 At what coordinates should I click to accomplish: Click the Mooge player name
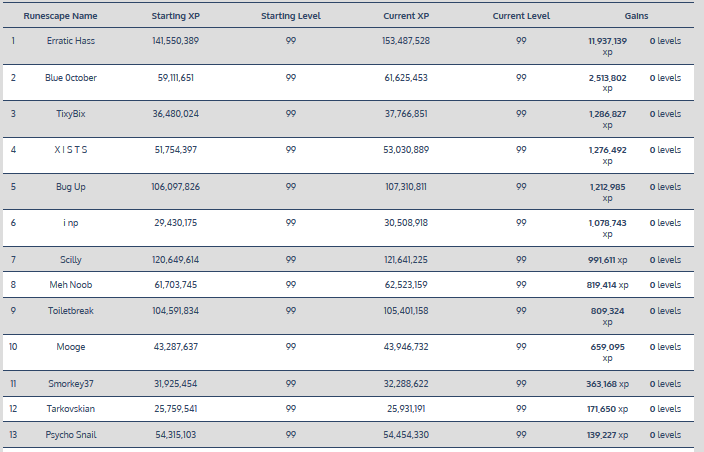[x=71, y=347]
